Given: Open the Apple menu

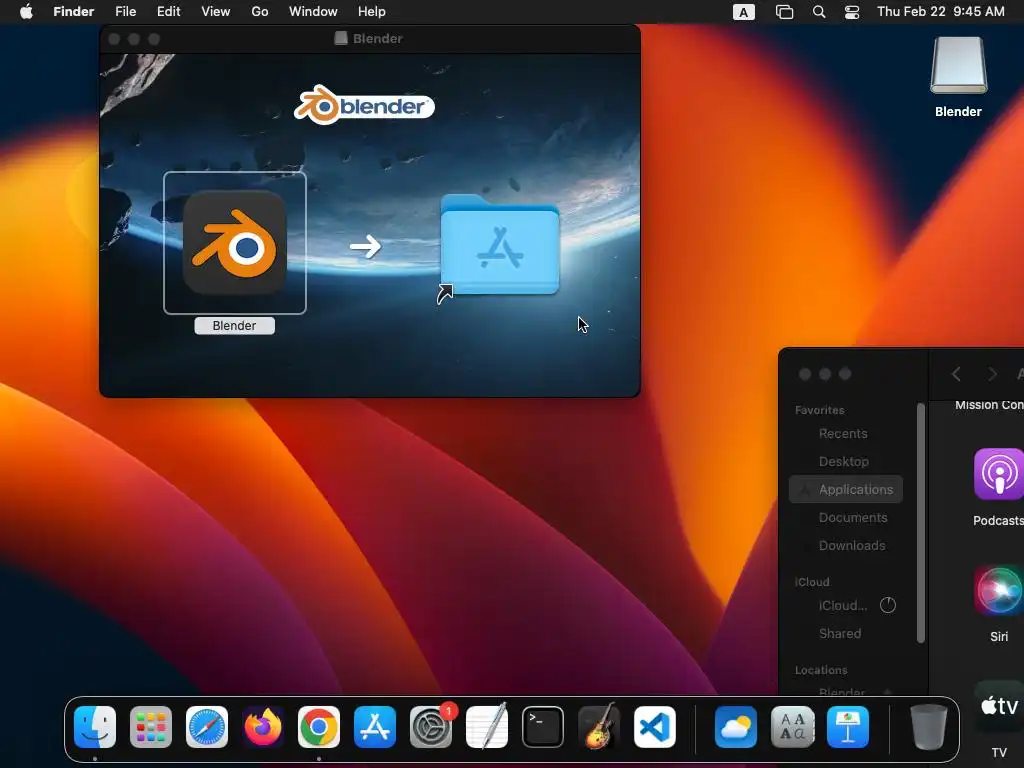Looking at the screenshot, I should click(26, 12).
